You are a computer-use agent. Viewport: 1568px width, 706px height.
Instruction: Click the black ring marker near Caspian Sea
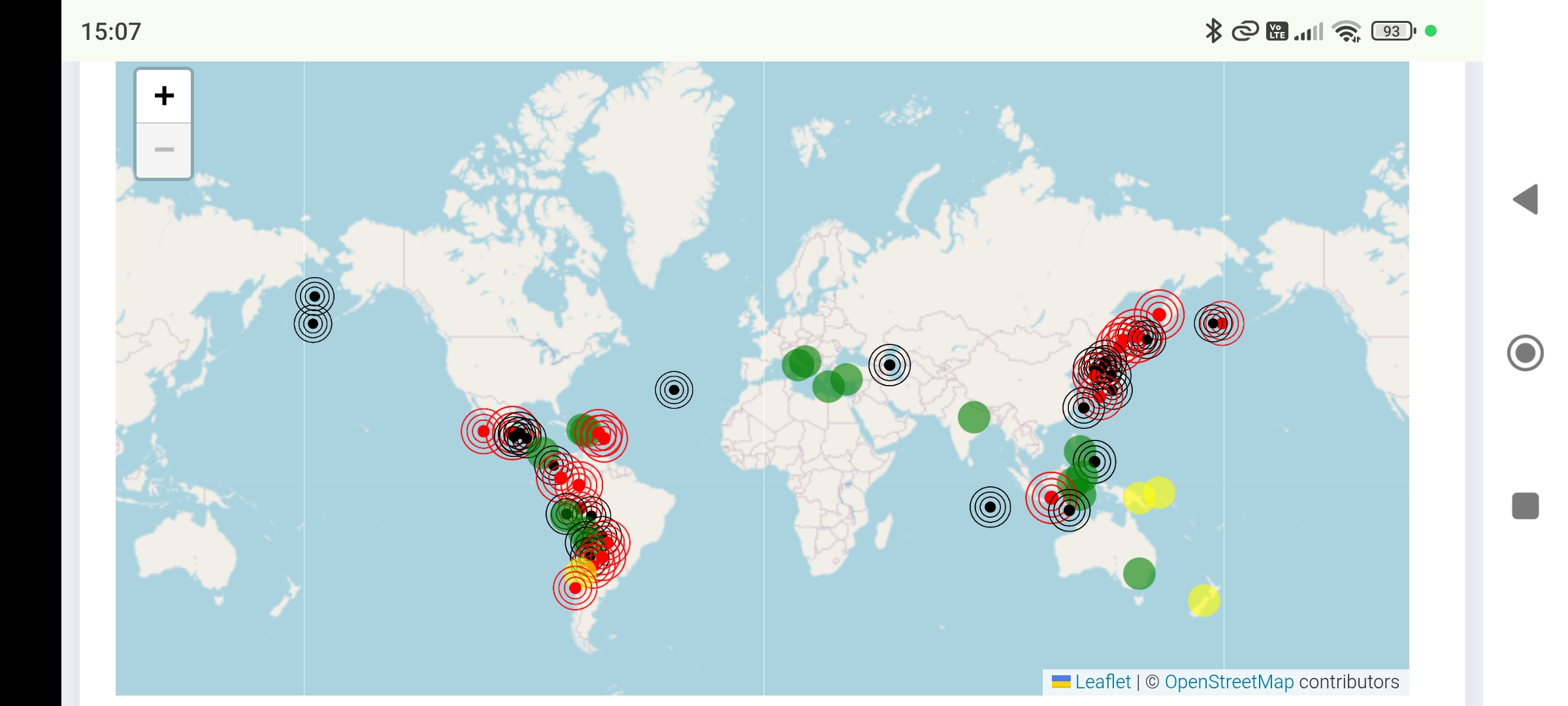tap(889, 365)
